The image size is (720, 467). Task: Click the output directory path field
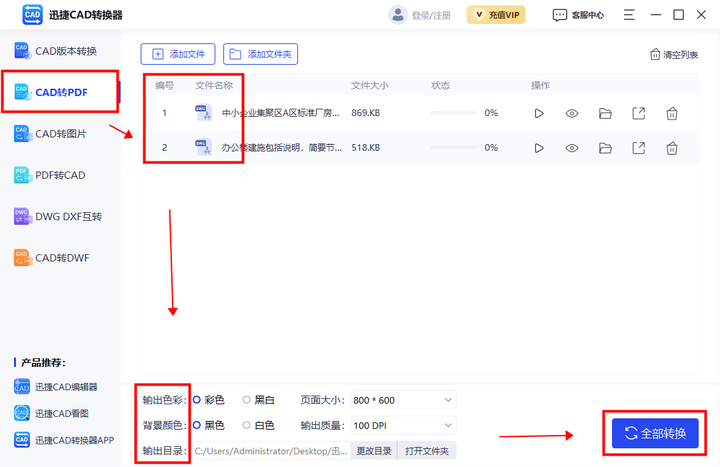(x=272, y=451)
